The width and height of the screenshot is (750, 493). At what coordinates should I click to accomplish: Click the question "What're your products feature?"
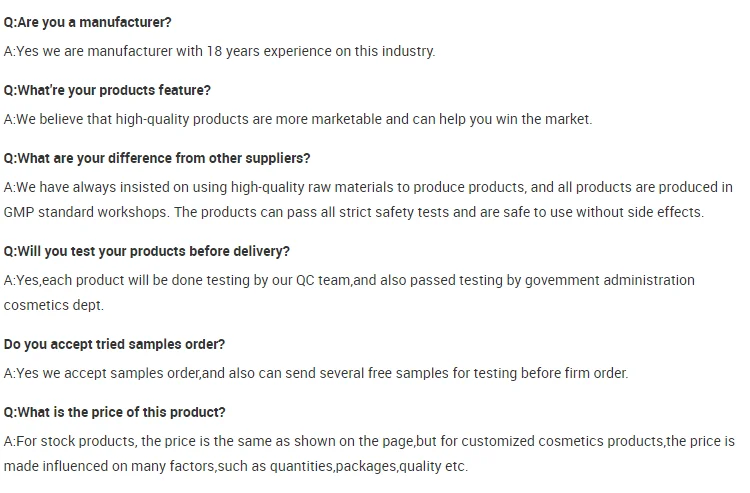(x=107, y=90)
